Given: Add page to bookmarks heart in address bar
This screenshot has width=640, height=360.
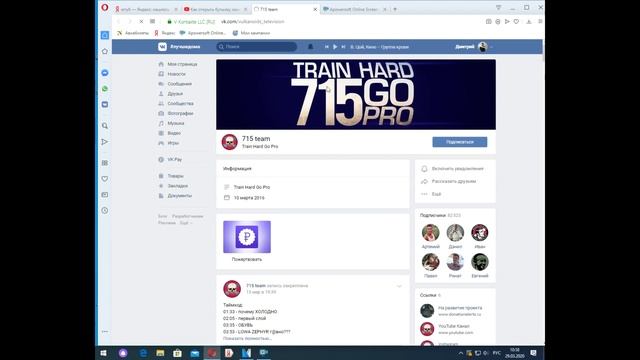Looking at the screenshot, I should pyautogui.click(x=516, y=22).
